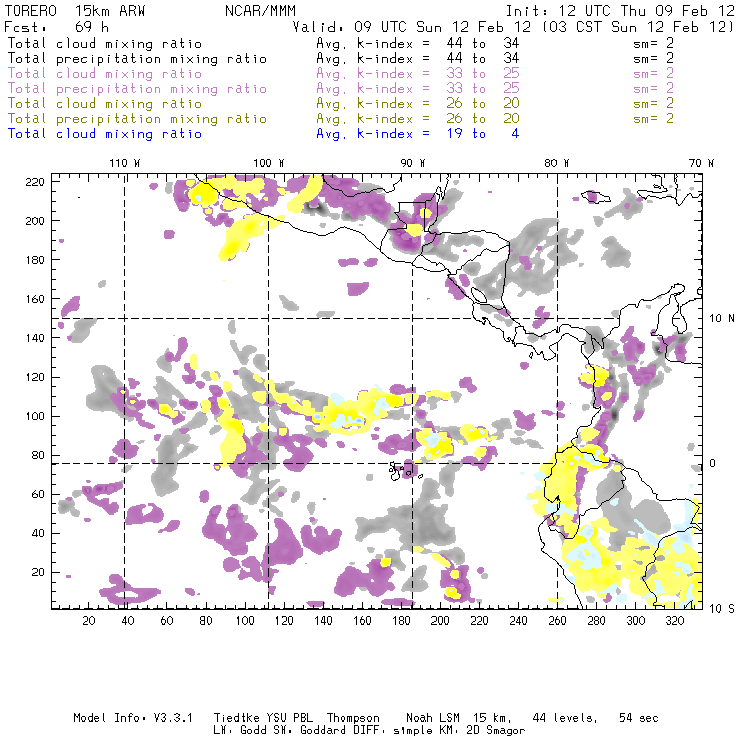
Task: Click the 'Noah LSM' footer text
Action: [433, 718]
